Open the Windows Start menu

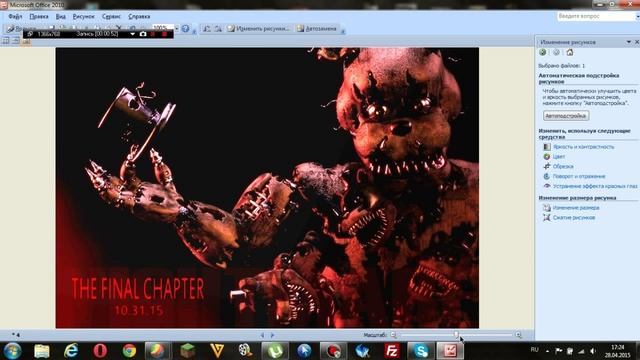tap(12, 351)
